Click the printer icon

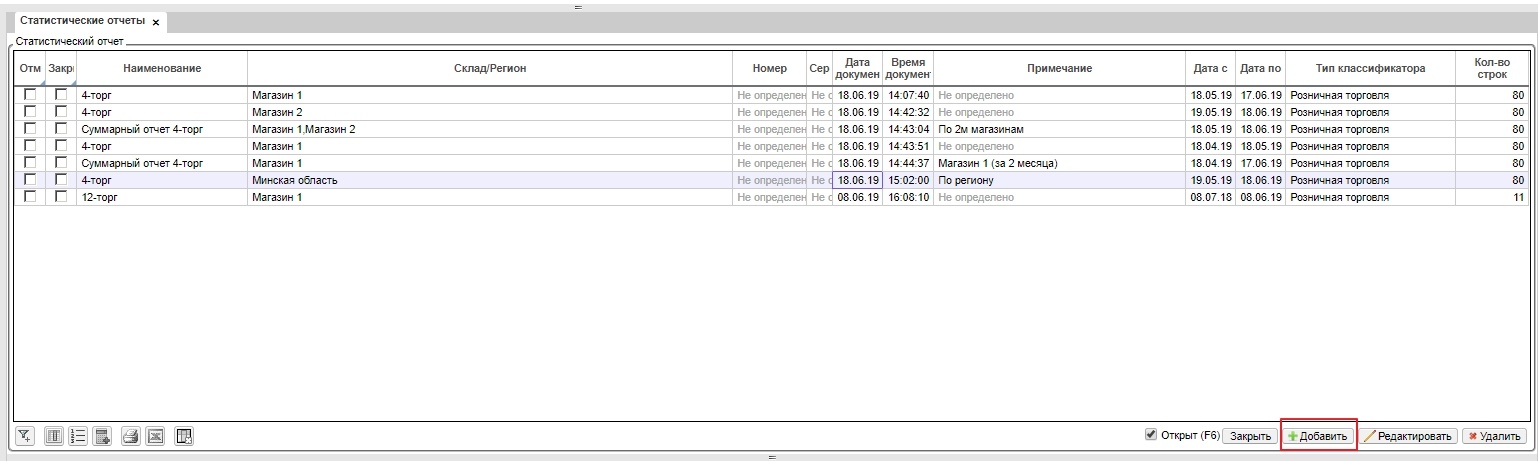[x=130, y=436]
